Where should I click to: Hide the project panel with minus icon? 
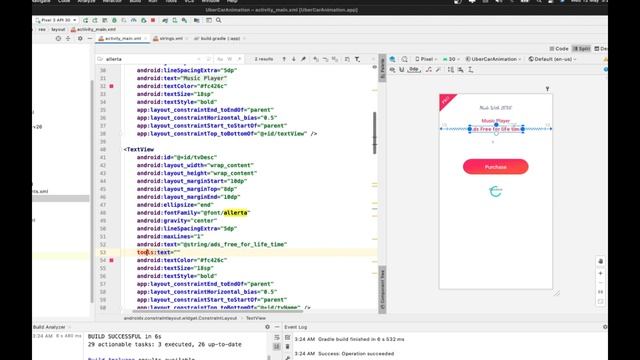[89, 38]
